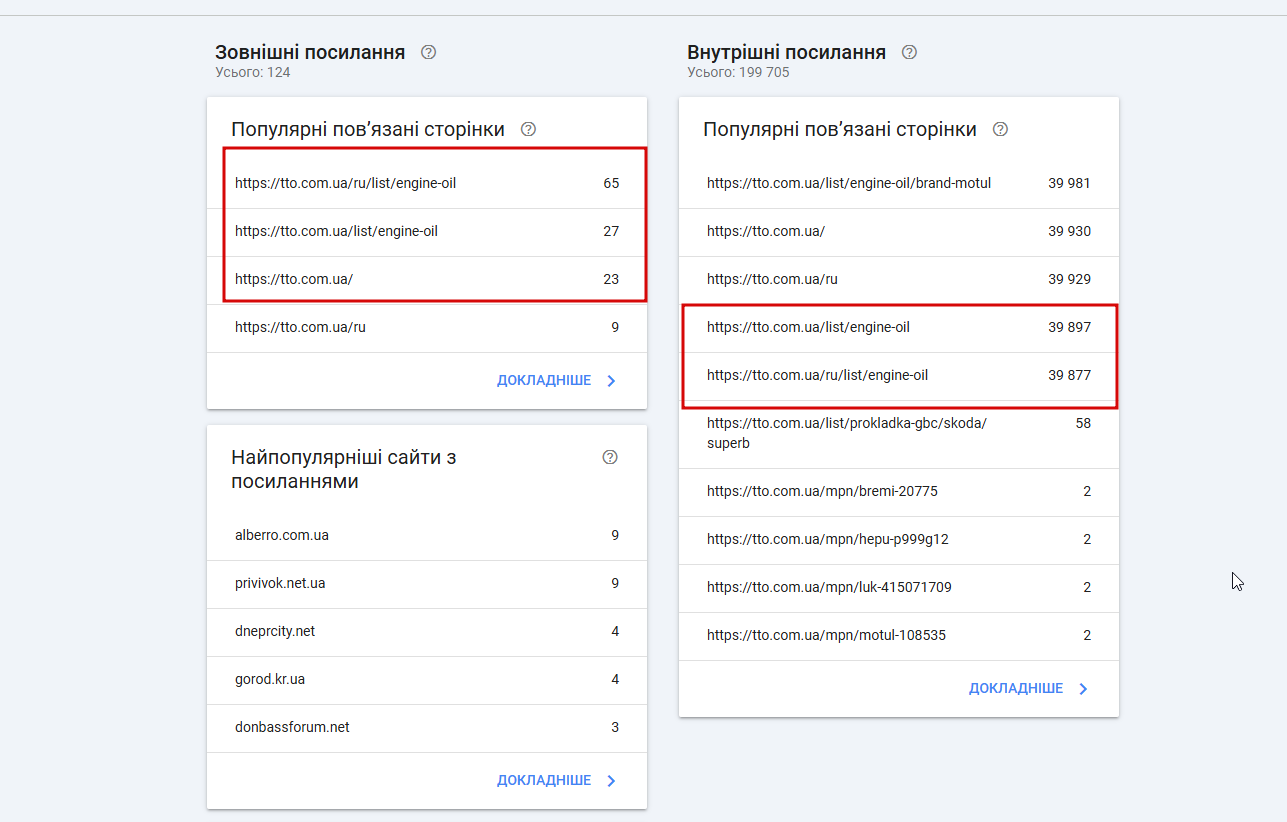Click the prokladka-gbc/skoda/superb page row
This screenshot has height=822, width=1287.
pyautogui.click(x=898, y=433)
